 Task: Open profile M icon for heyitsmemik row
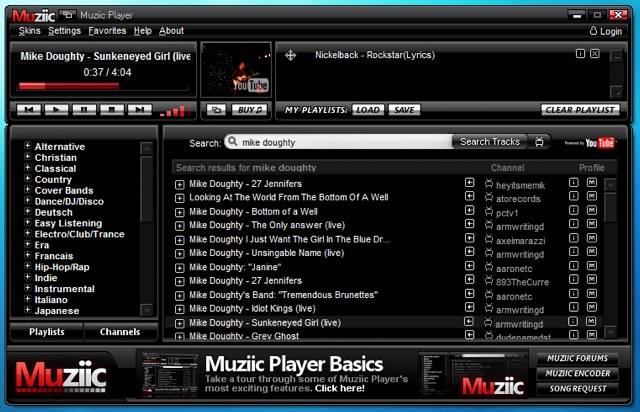(x=592, y=182)
